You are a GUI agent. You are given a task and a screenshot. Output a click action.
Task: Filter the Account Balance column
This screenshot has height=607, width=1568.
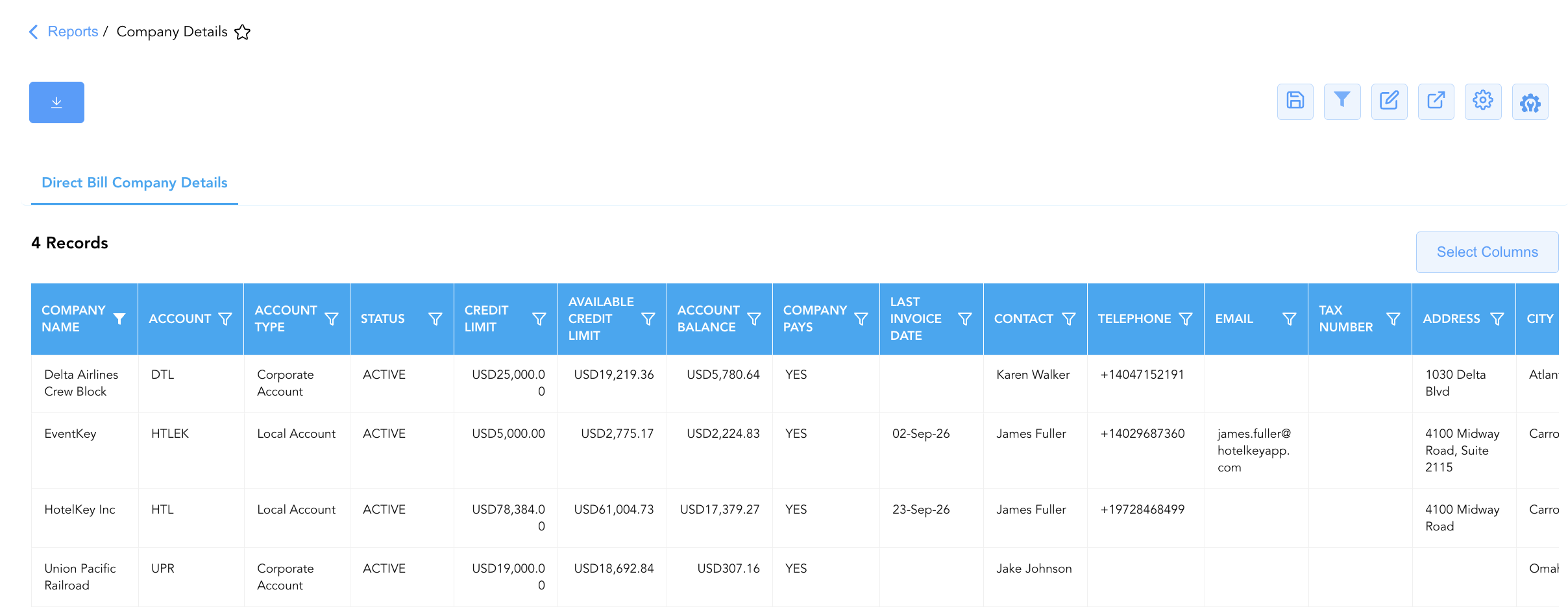pyautogui.click(x=754, y=319)
